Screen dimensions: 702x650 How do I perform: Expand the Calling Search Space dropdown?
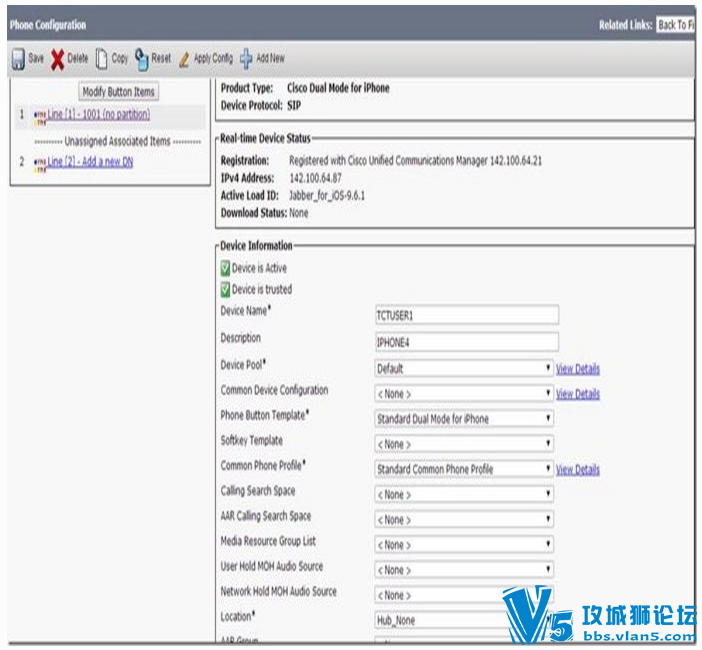pyautogui.click(x=464, y=494)
